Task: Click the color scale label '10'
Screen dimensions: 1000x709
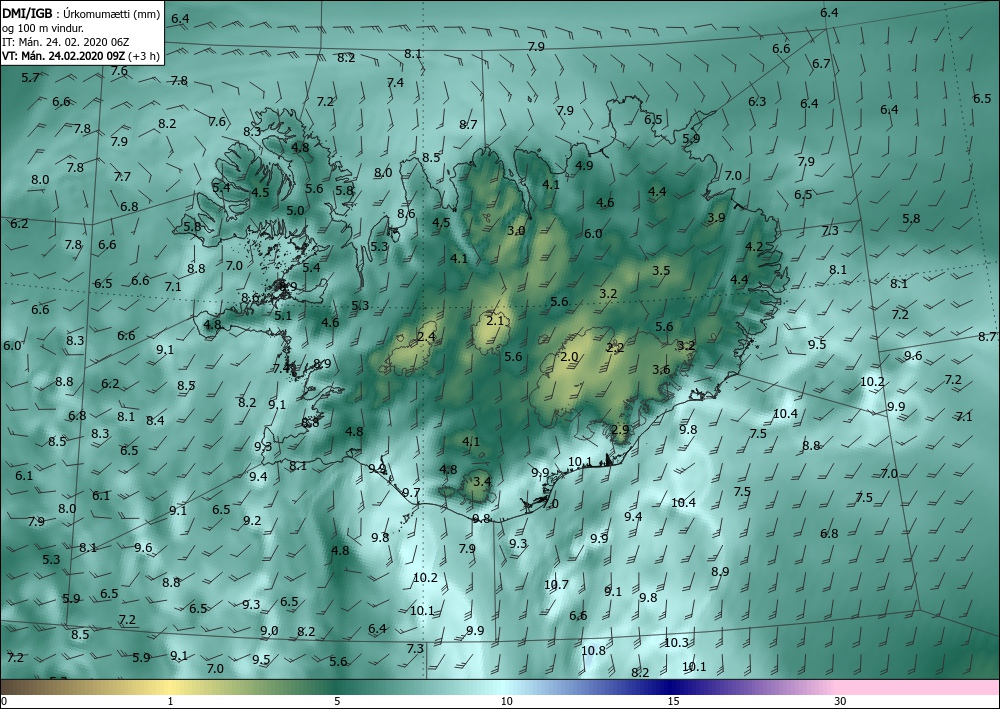Action: tap(506, 701)
